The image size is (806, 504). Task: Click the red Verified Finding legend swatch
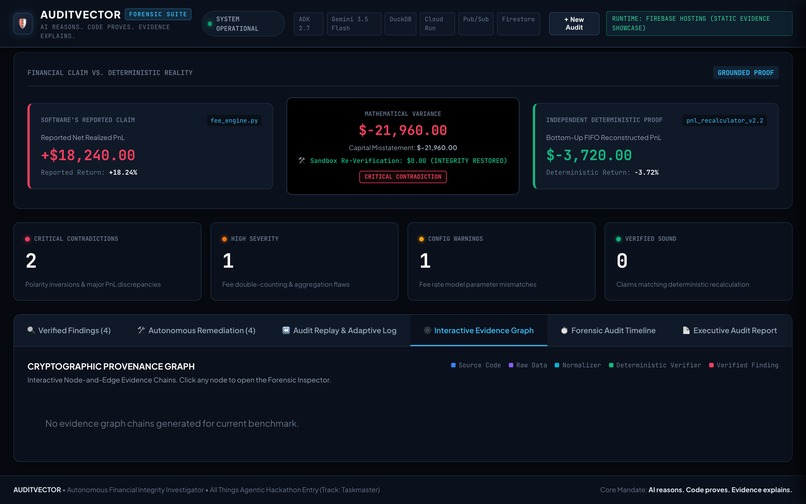[711, 365]
